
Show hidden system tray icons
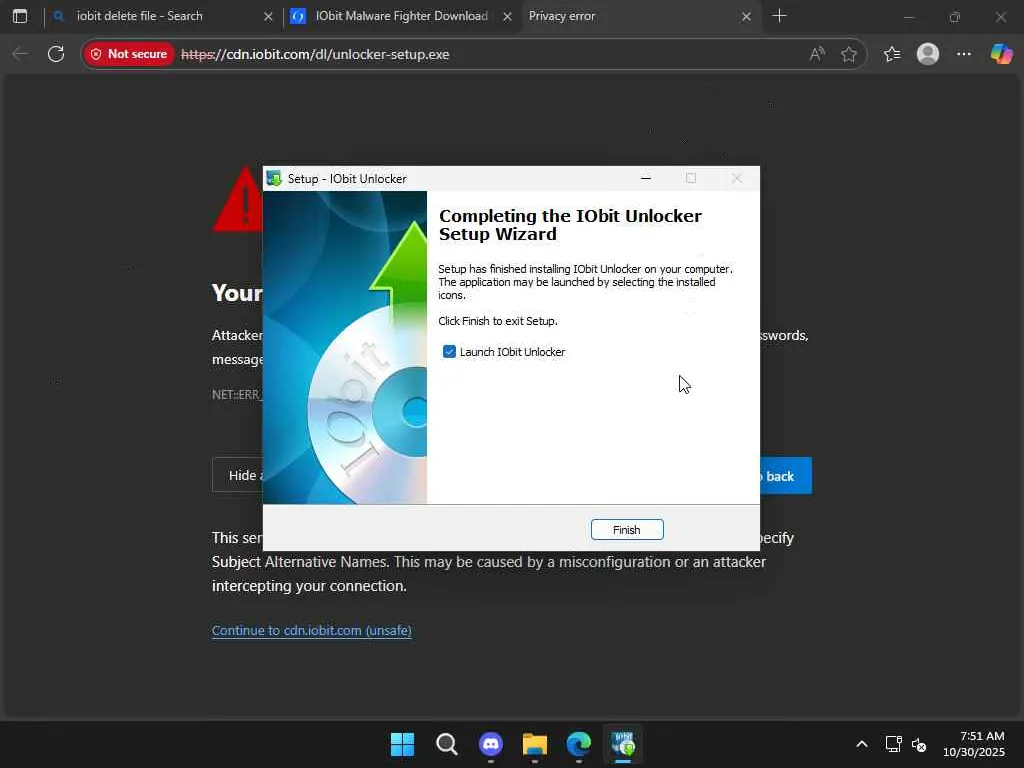pos(862,744)
